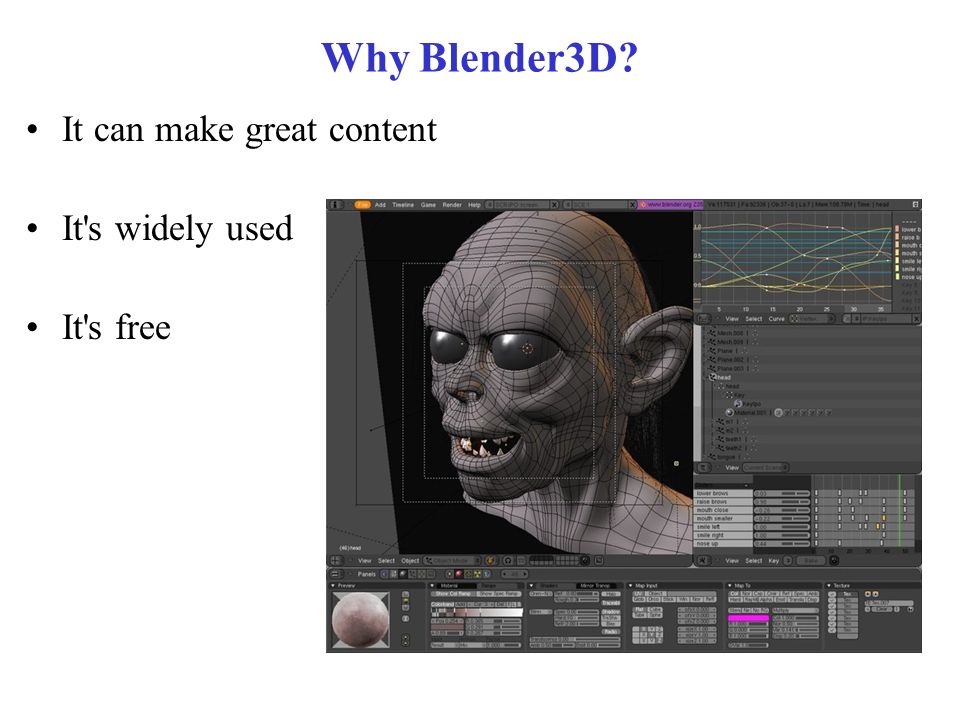Open the scene selector dropdown in the top header
This screenshot has width=960, height=720.
tap(568, 204)
